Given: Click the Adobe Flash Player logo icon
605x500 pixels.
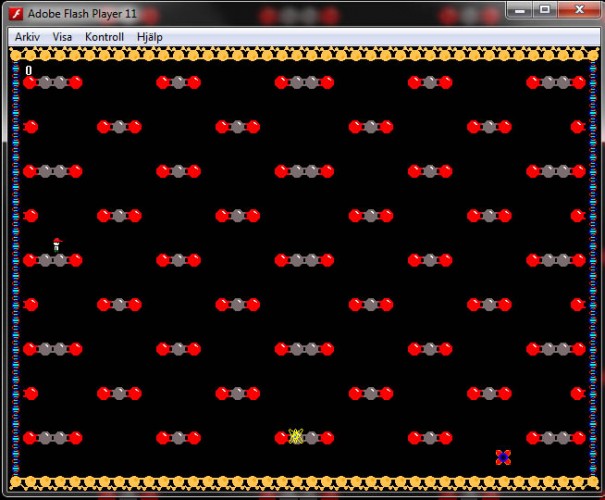Looking at the screenshot, I should [x=17, y=14].
